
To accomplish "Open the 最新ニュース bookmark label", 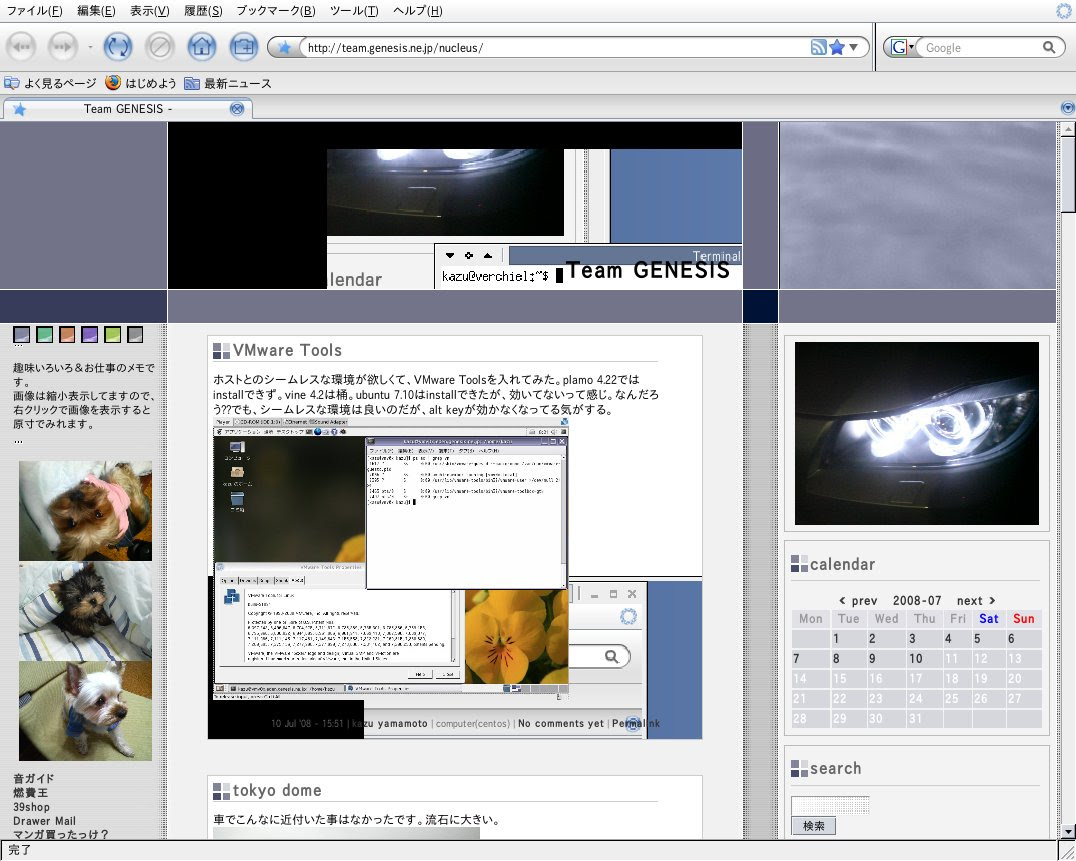I will 237,84.
